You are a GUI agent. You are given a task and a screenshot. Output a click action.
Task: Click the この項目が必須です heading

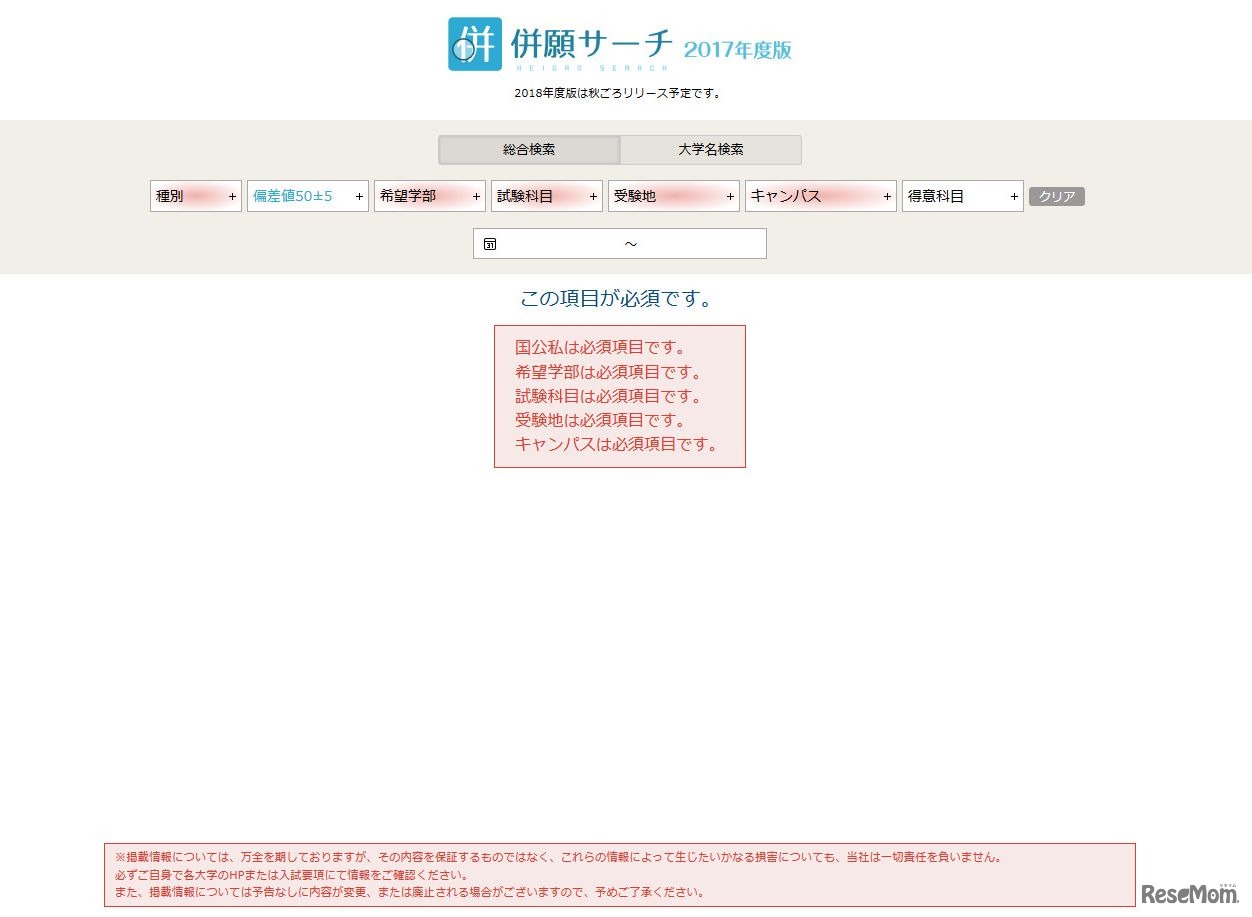click(616, 299)
